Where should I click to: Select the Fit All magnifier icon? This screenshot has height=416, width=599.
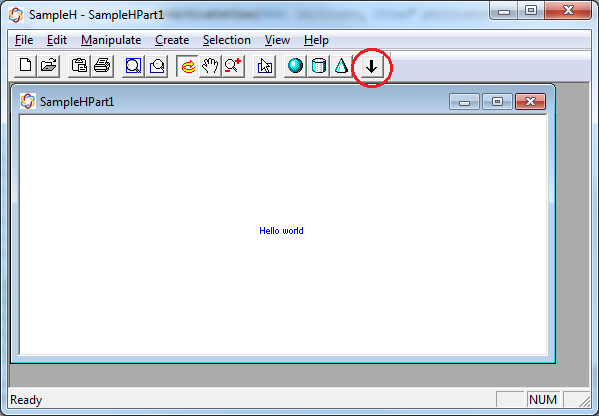133,66
